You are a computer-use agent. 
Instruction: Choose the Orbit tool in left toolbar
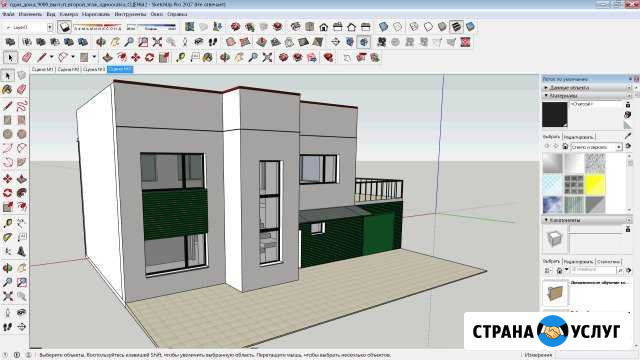coord(7,268)
